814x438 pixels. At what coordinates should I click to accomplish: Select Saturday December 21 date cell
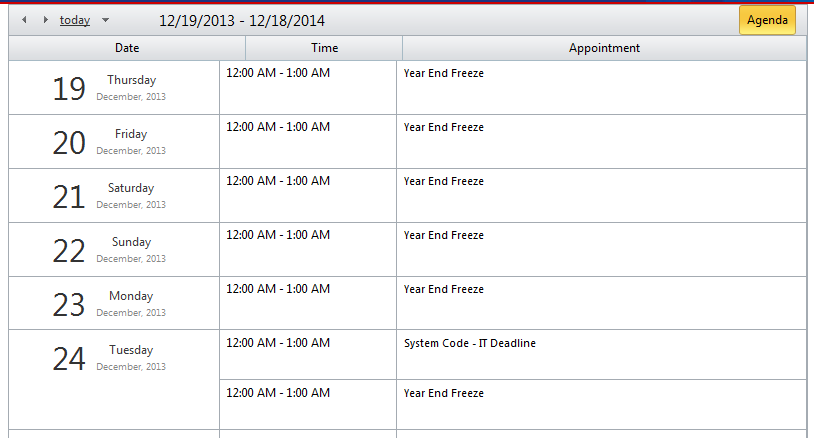click(113, 196)
